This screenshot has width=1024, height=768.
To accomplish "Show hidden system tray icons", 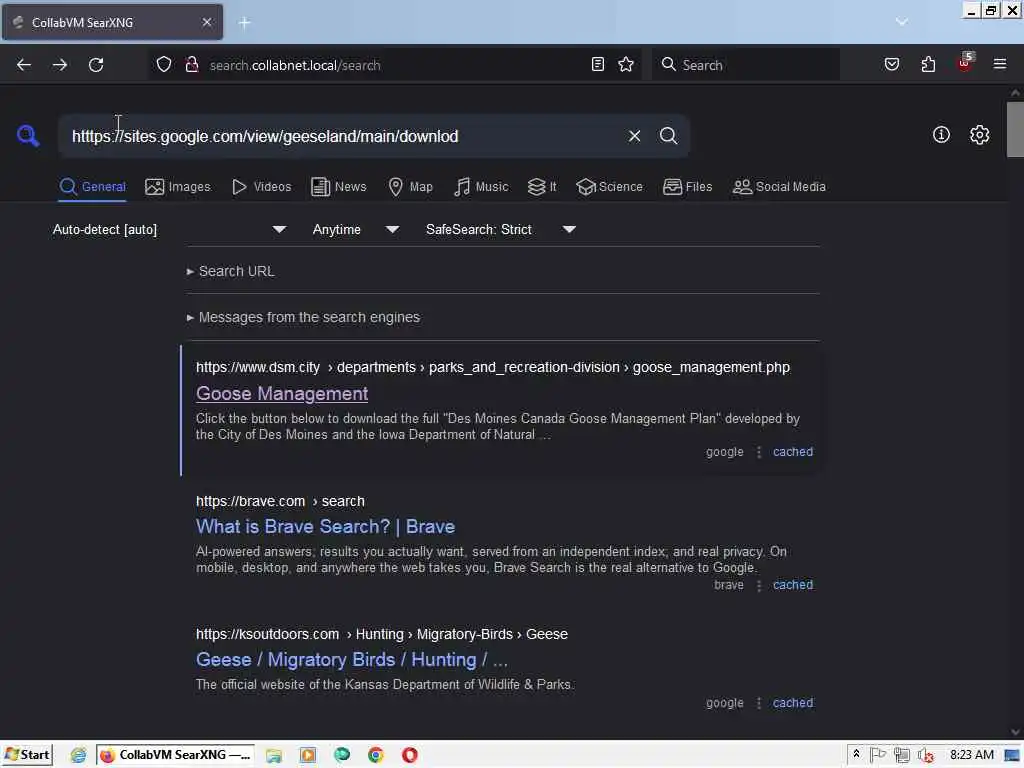I will [856, 755].
